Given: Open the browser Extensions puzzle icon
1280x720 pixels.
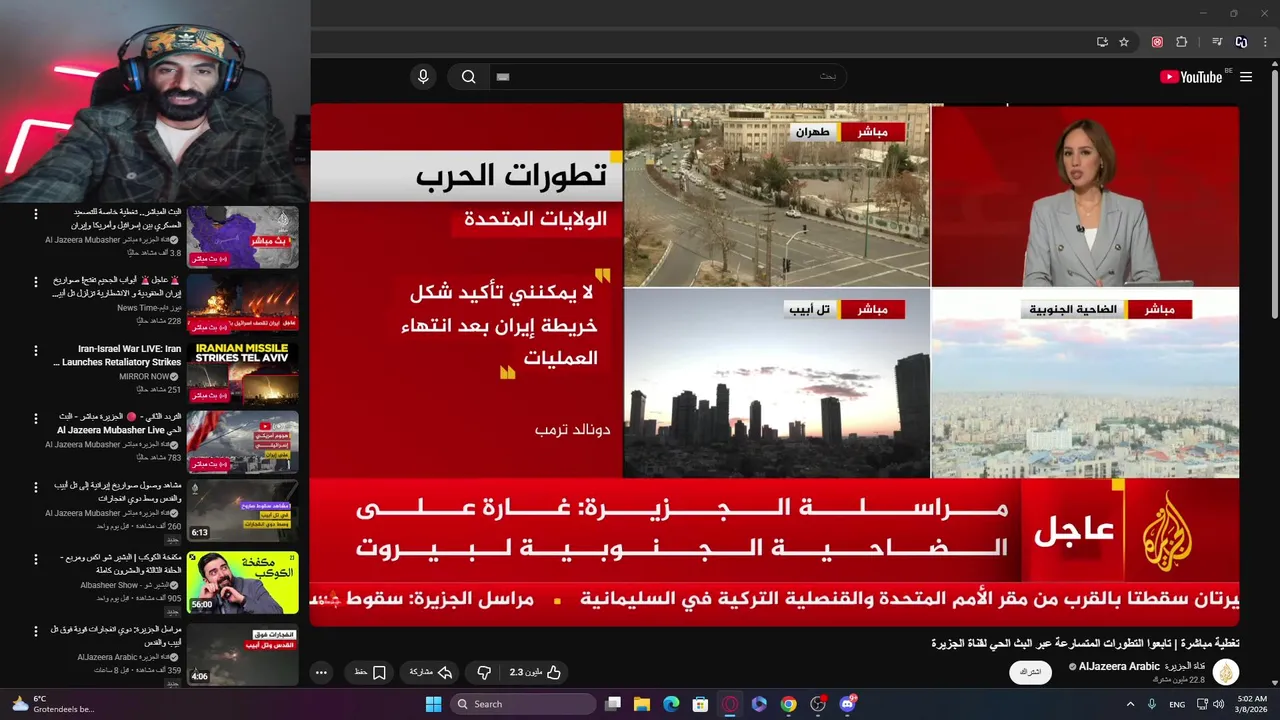Looking at the screenshot, I should [1181, 42].
